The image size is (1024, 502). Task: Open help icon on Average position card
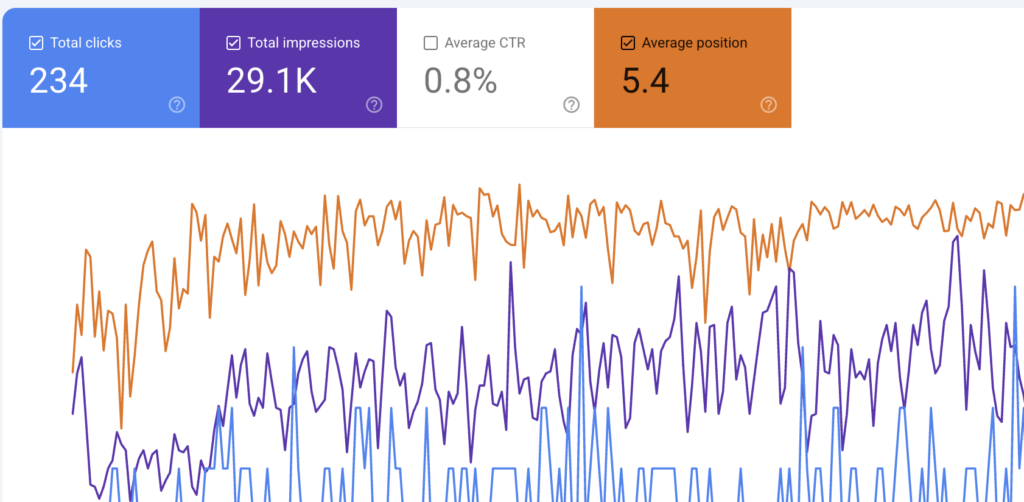click(x=769, y=104)
